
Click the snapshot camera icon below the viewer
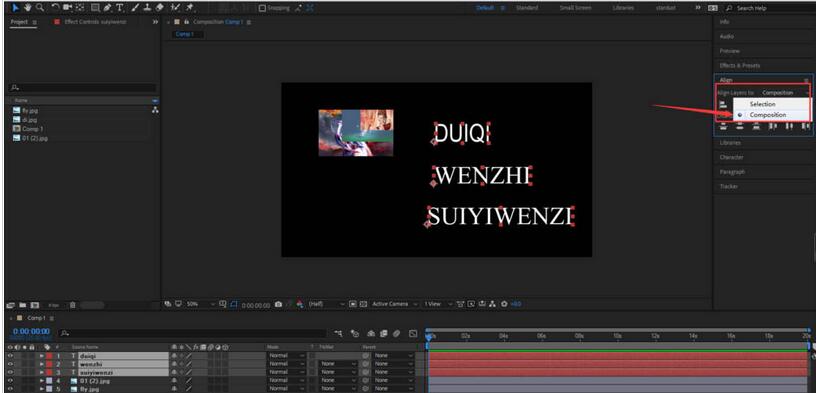click(x=278, y=304)
